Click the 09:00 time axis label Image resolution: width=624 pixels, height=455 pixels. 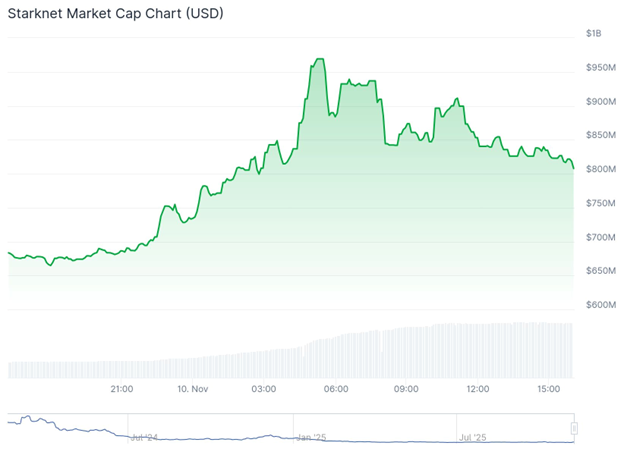pos(406,388)
